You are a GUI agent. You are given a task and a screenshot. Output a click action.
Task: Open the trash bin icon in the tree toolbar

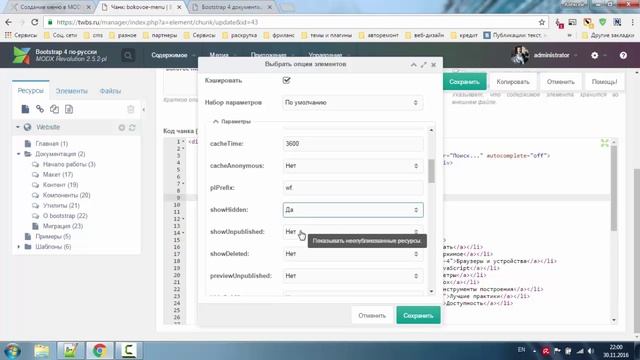tap(131, 109)
